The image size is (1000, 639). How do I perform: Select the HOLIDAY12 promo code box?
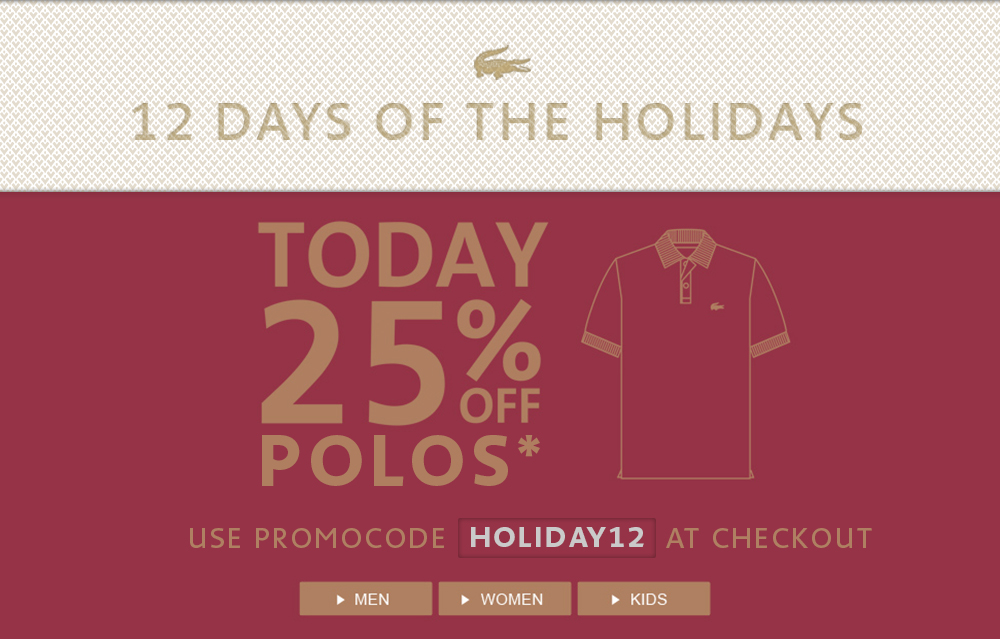[x=557, y=537]
